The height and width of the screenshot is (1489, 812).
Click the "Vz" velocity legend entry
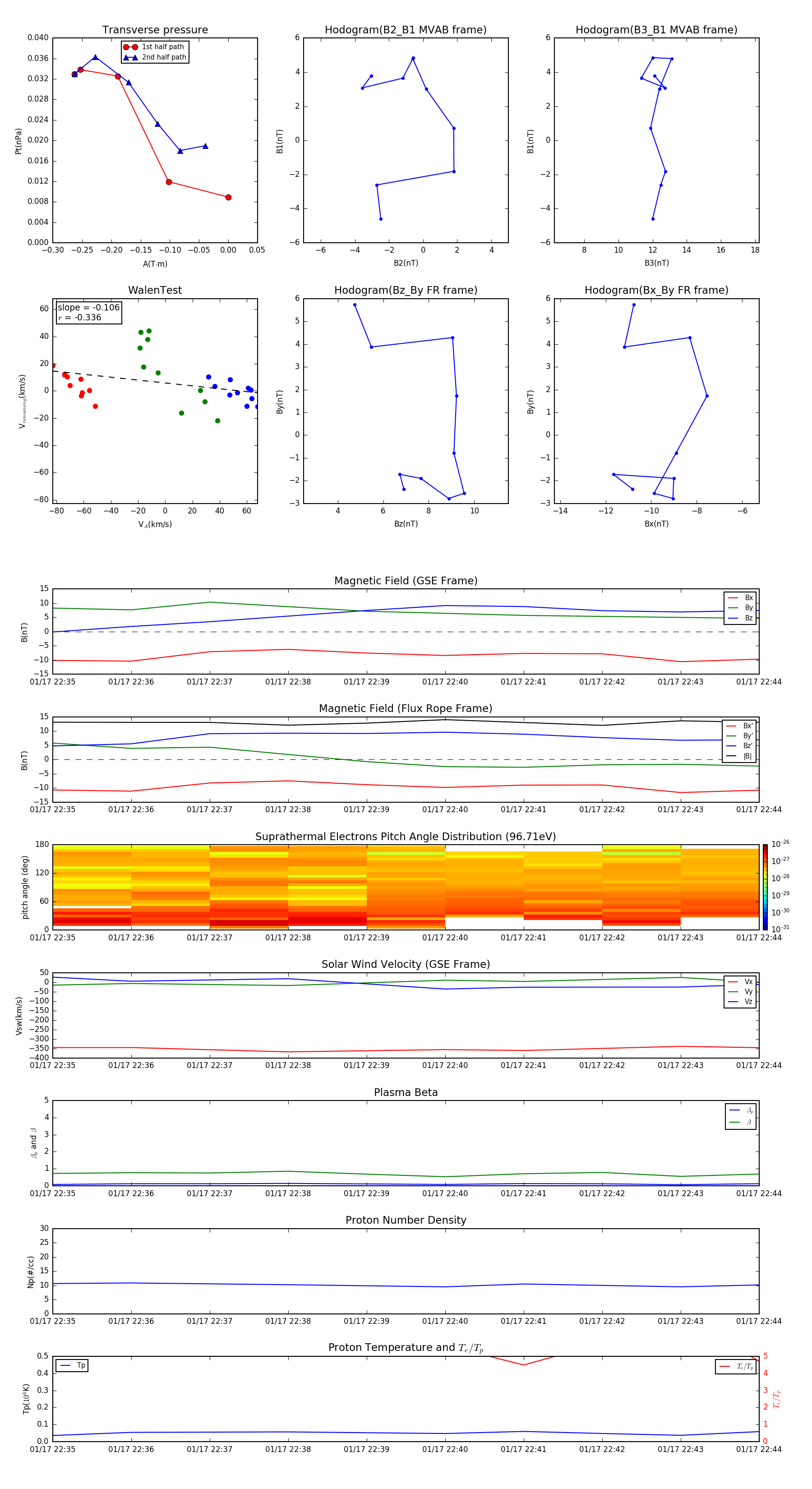click(740, 1002)
